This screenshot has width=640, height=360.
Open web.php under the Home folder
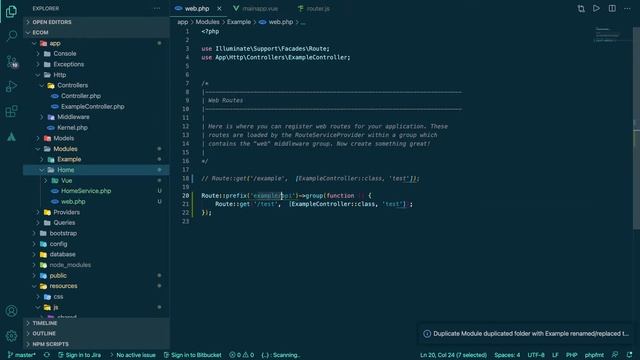point(96,202)
